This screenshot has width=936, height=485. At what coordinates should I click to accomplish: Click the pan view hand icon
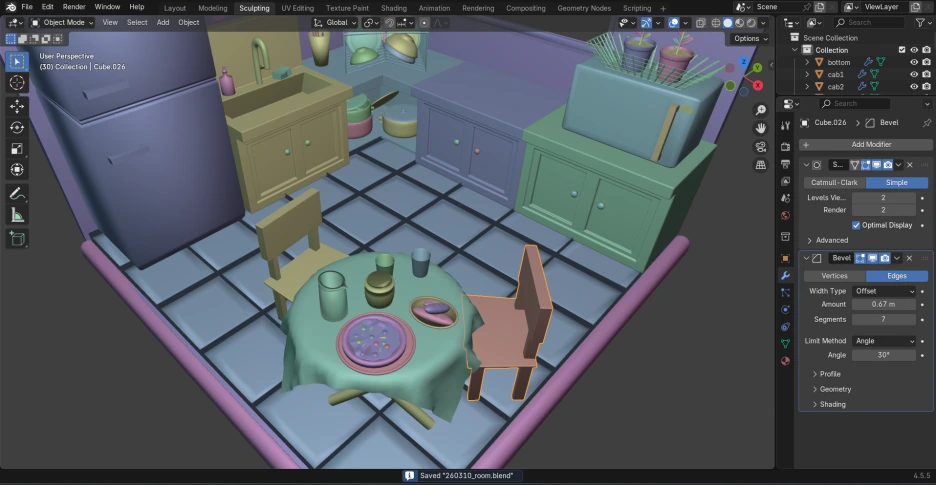tap(760, 128)
